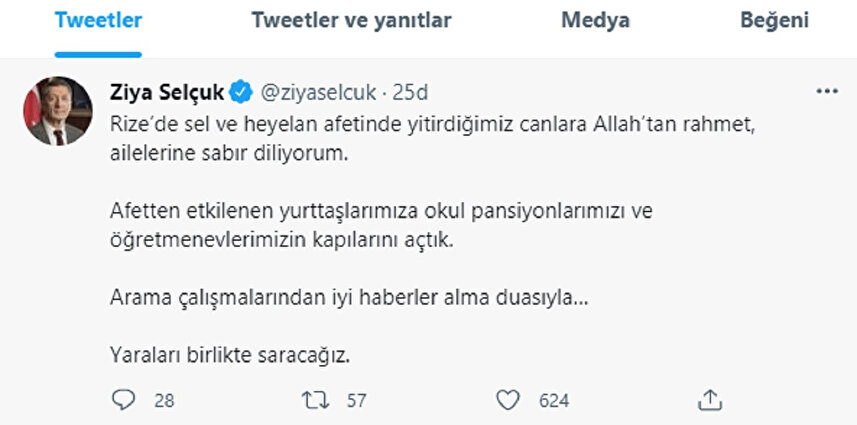This screenshot has width=857, height=425.
Task: Click the 624 likes count
Action: tap(553, 401)
